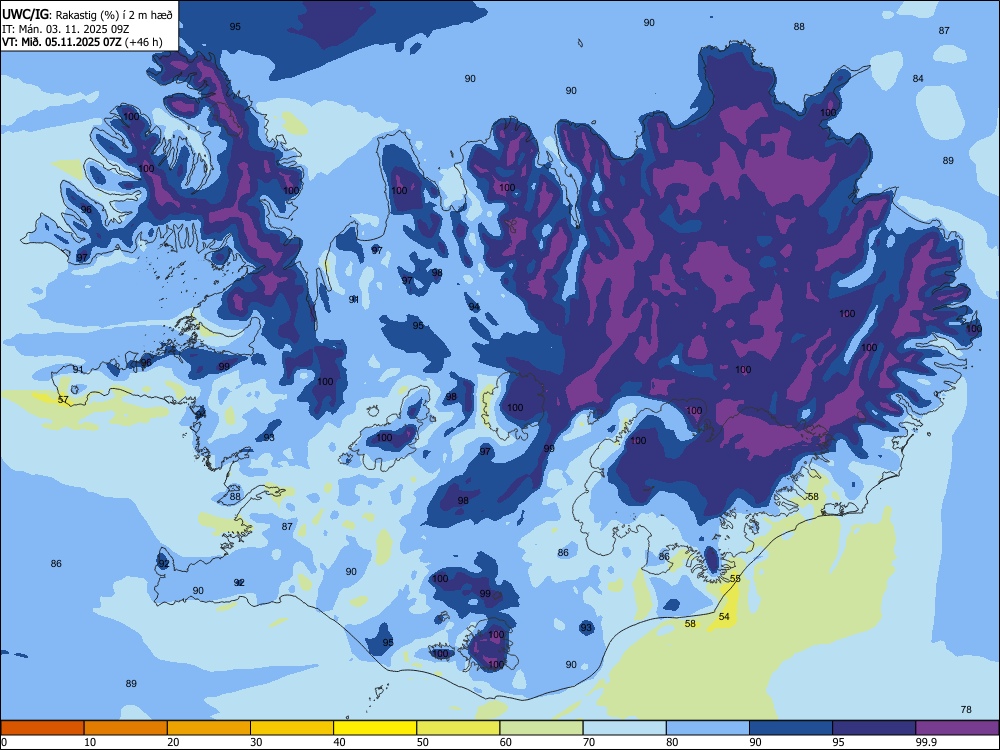Click the legend tick label '20'
Image resolution: width=1000 pixels, height=750 pixels.
[x=173, y=742]
